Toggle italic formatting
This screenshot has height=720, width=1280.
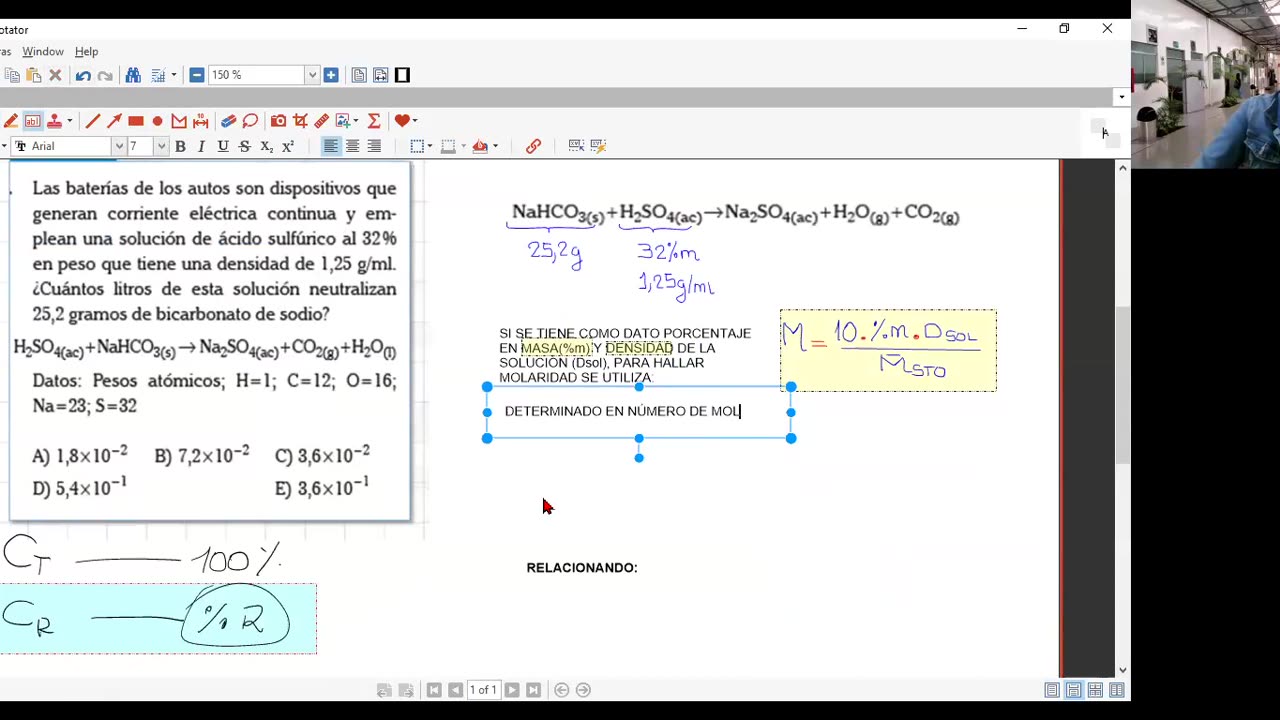tap(201, 146)
